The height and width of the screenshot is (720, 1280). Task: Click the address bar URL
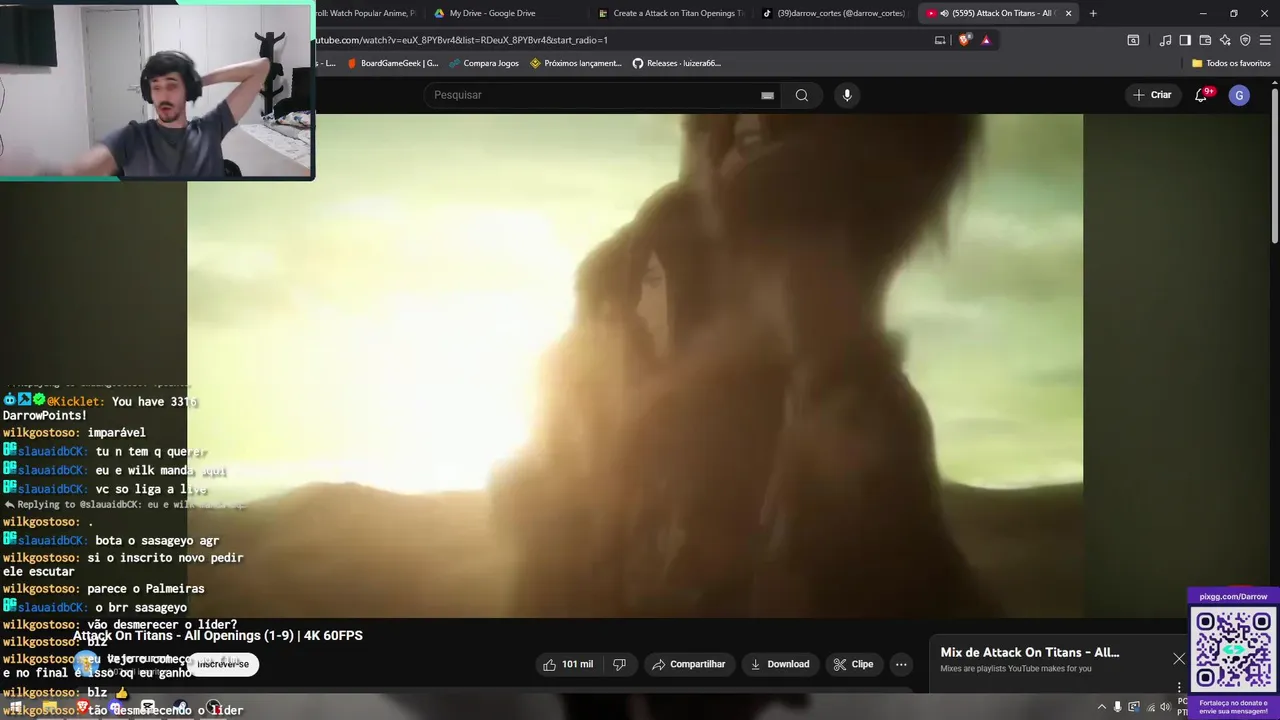462,40
